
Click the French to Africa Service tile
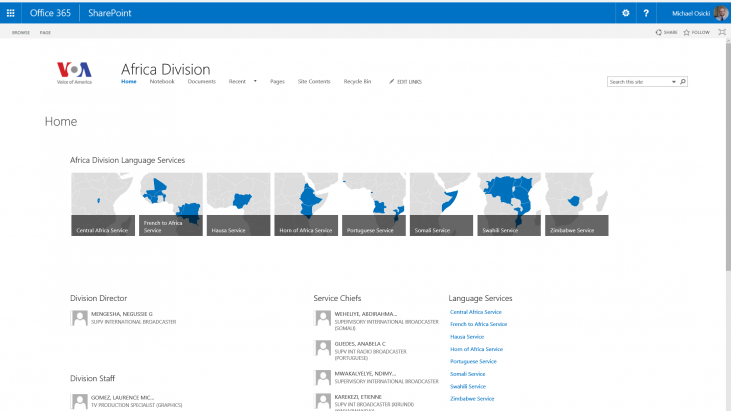point(171,204)
